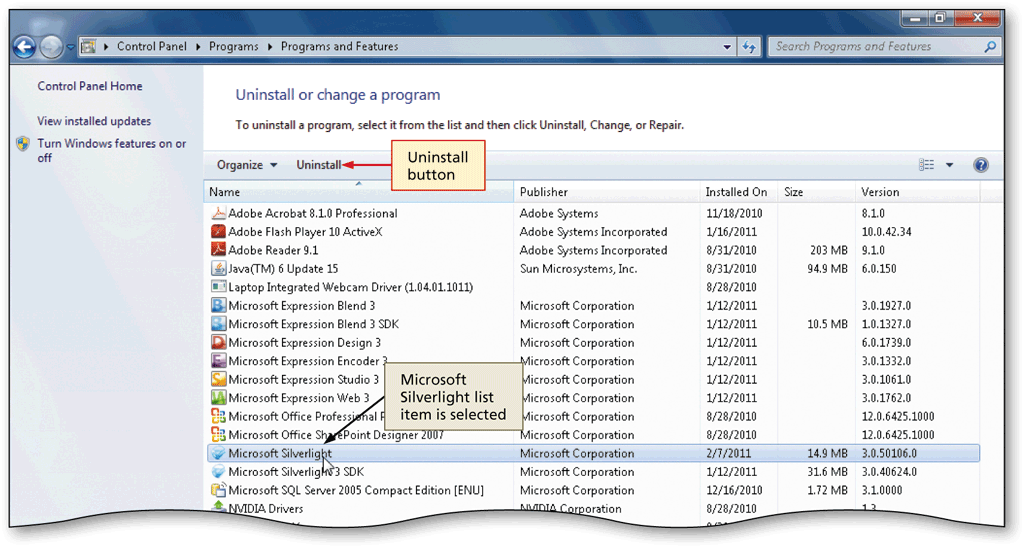Click the Java(TM) 6 Update 15 icon
This screenshot has height=547, width=1024.
click(x=218, y=268)
